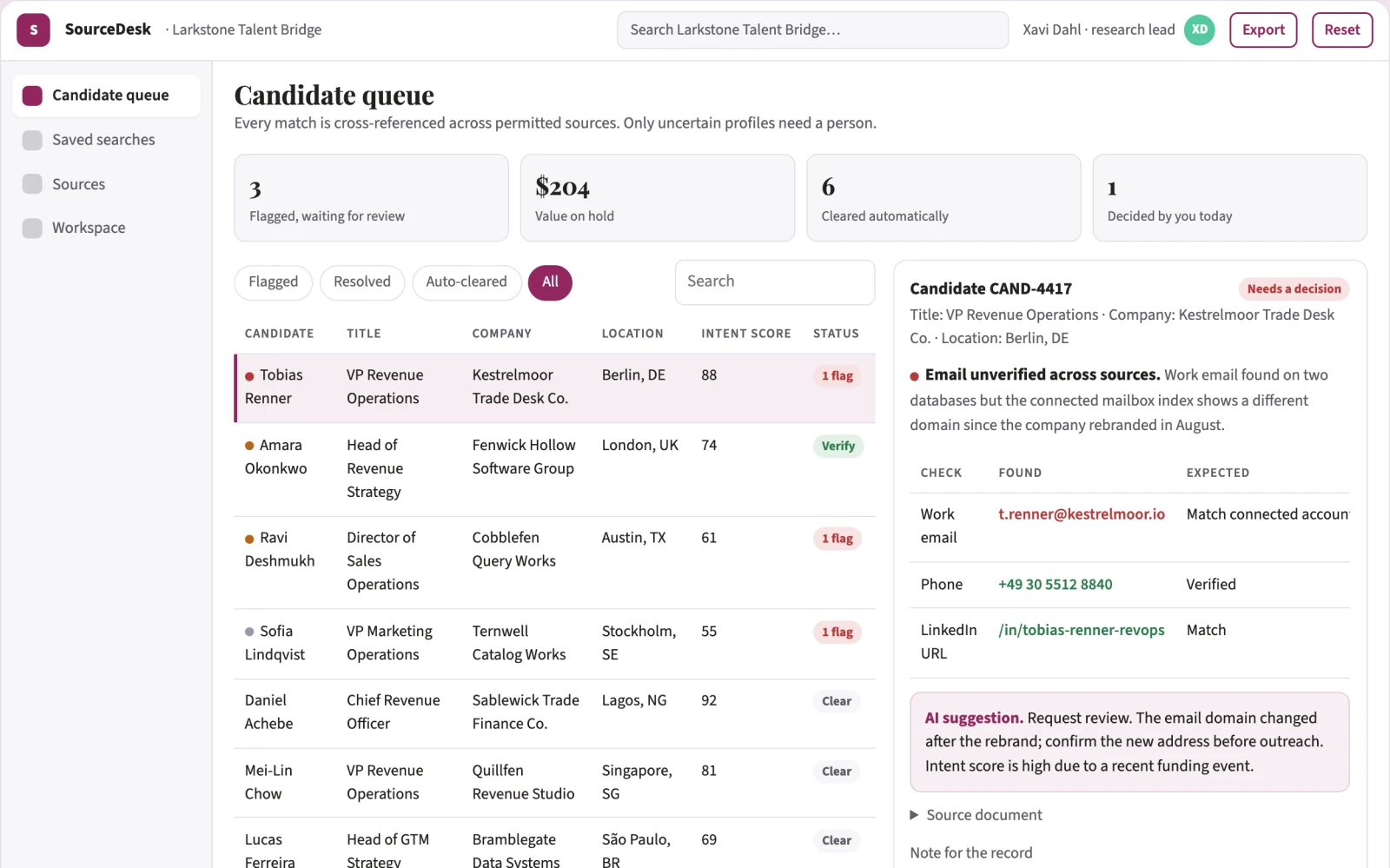Click the Candidate queue sidebar icon

[32, 96]
